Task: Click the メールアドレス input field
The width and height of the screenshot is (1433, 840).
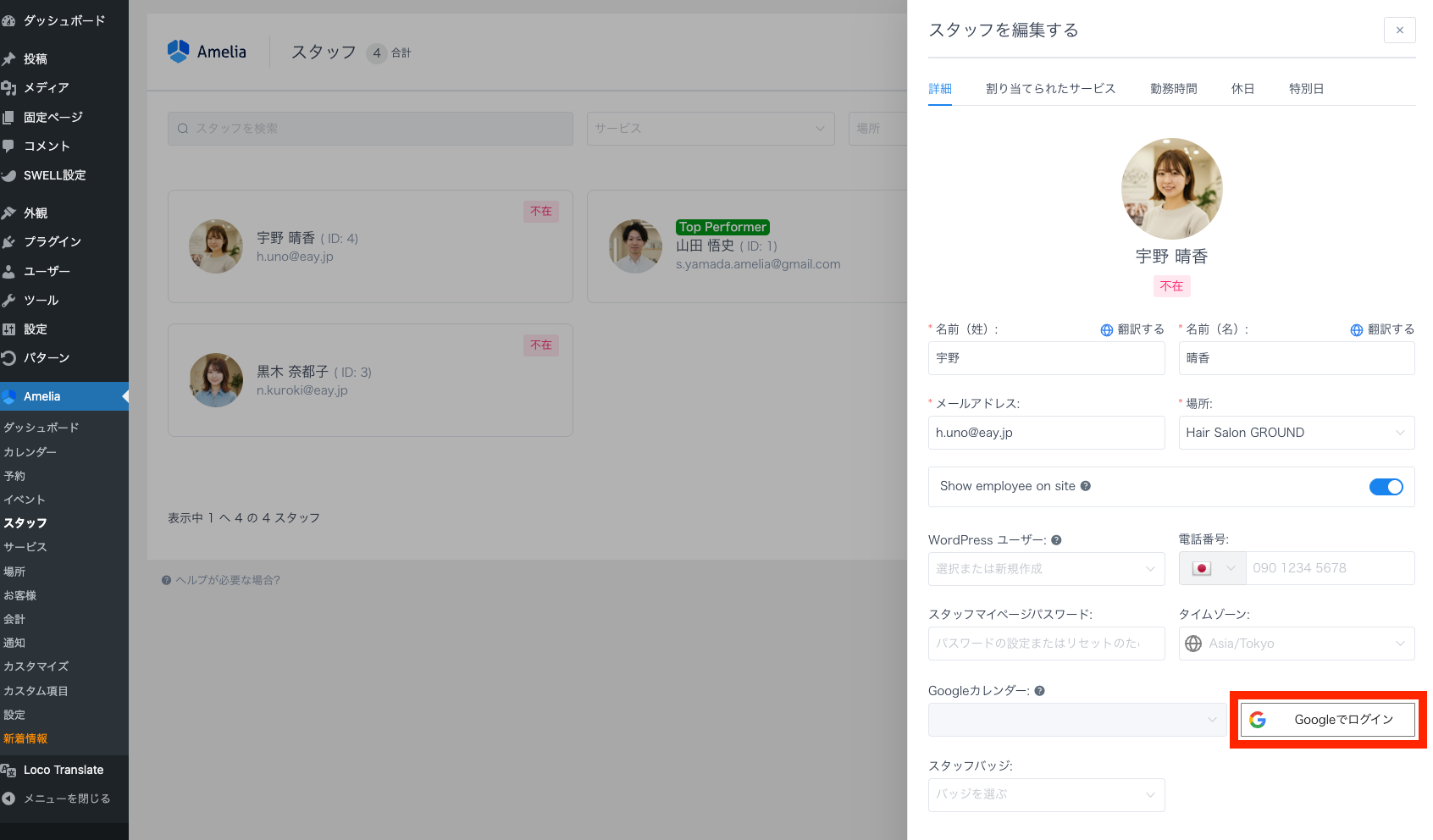Action: click(1046, 433)
